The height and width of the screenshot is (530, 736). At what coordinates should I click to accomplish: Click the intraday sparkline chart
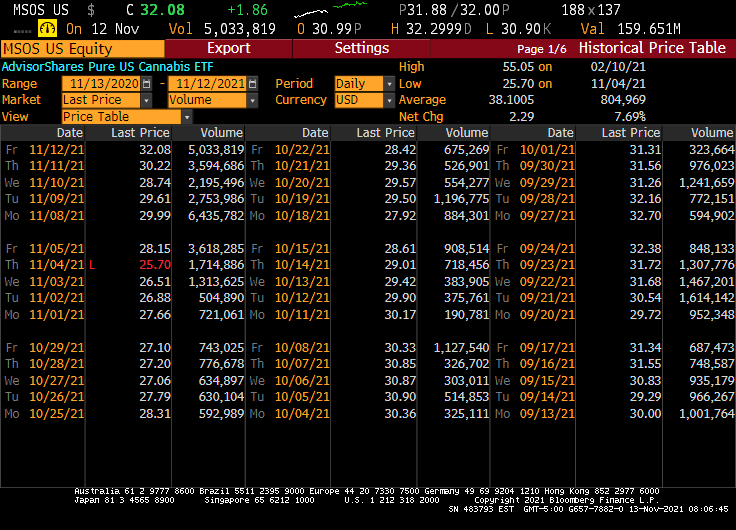[x=330, y=9]
